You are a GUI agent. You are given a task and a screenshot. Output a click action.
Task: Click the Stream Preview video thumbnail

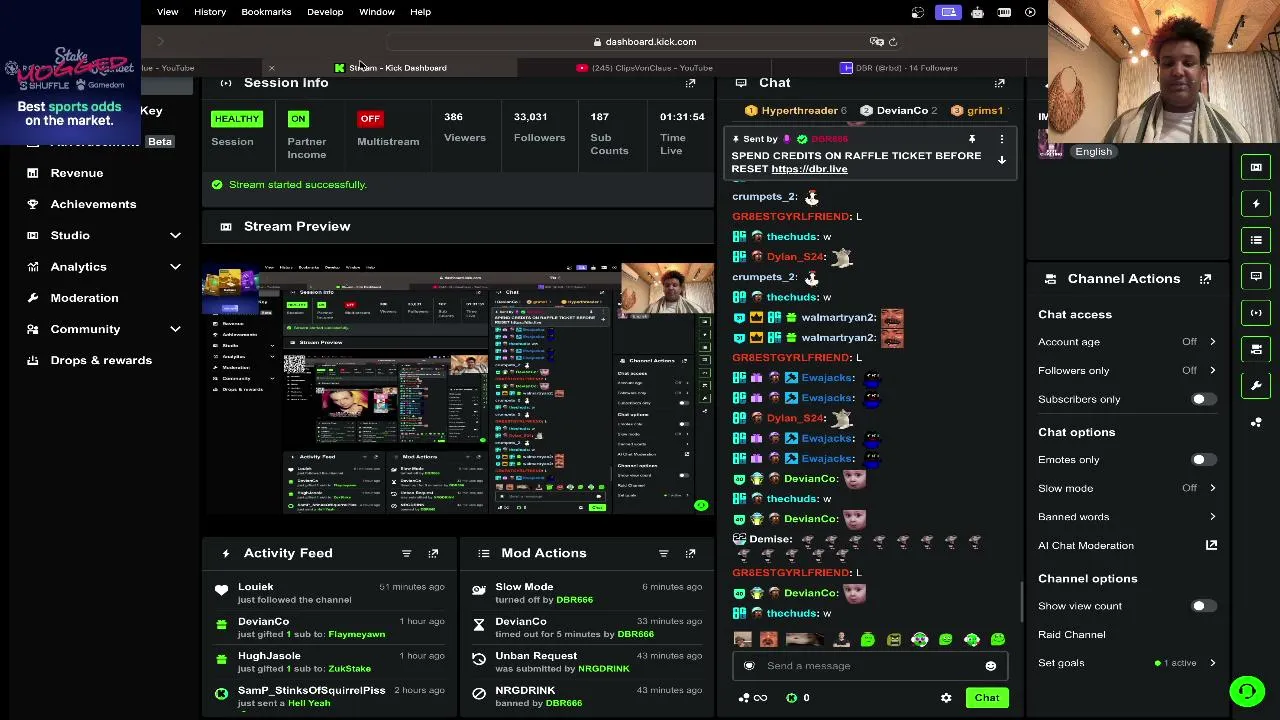[459, 387]
